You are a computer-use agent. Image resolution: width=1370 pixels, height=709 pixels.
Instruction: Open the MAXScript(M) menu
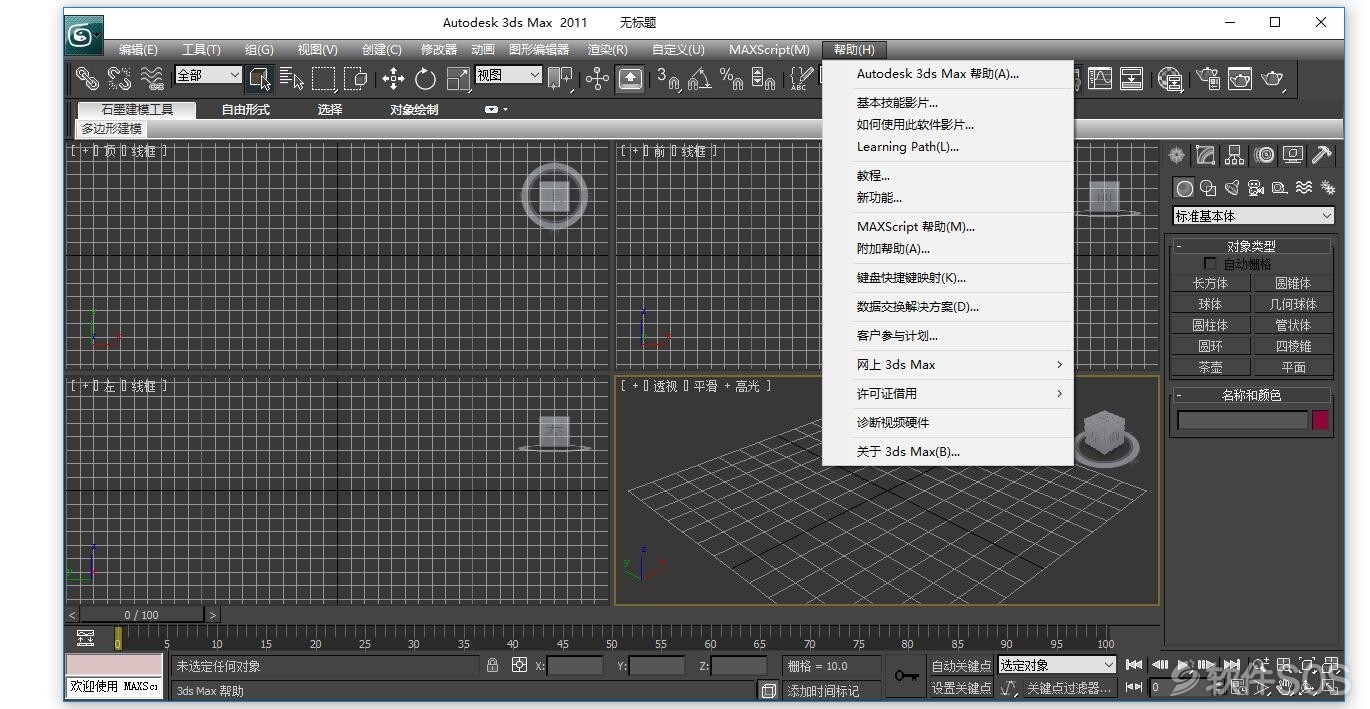click(769, 50)
